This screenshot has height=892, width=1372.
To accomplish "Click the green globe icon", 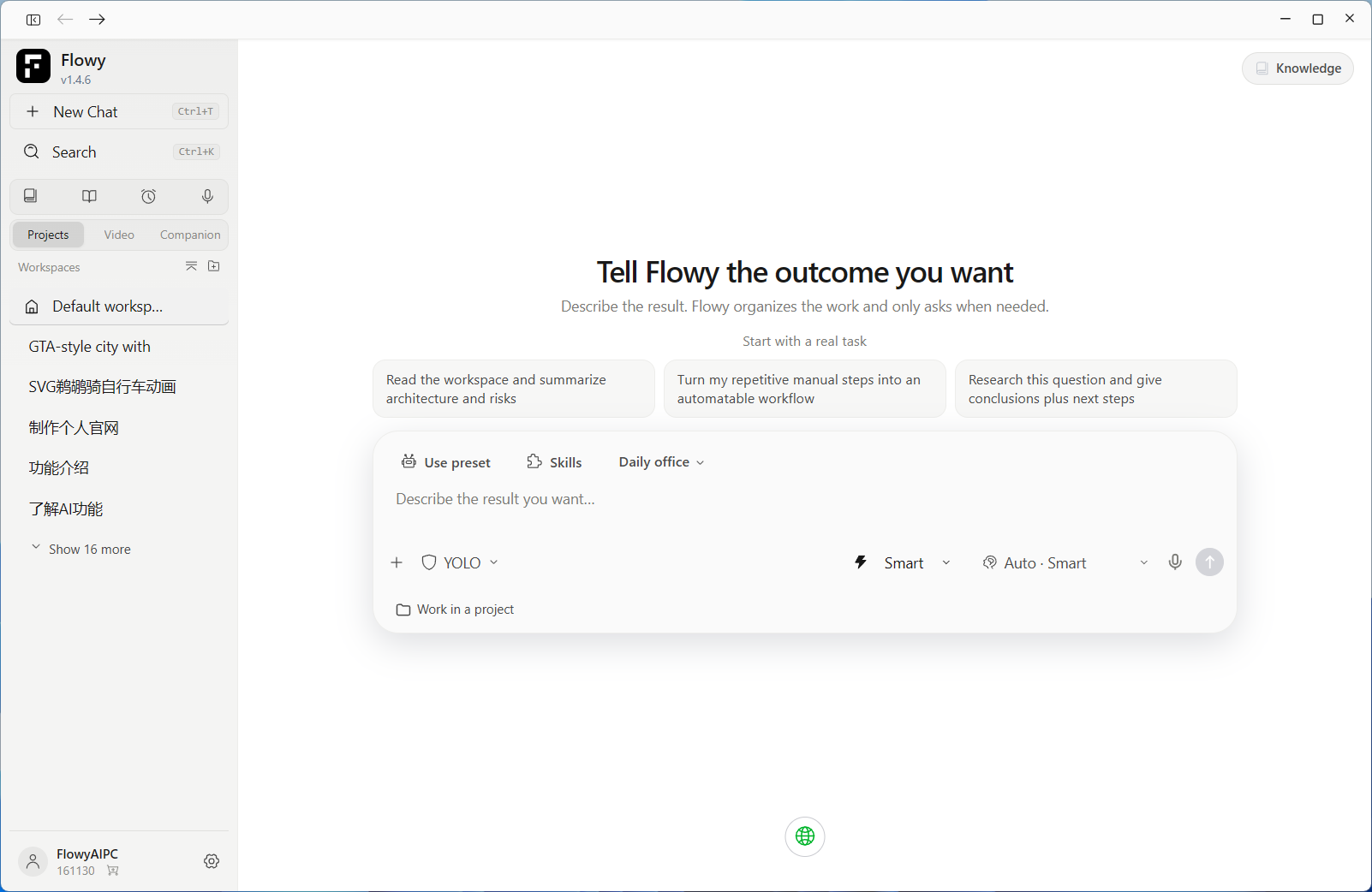I will tap(805, 836).
